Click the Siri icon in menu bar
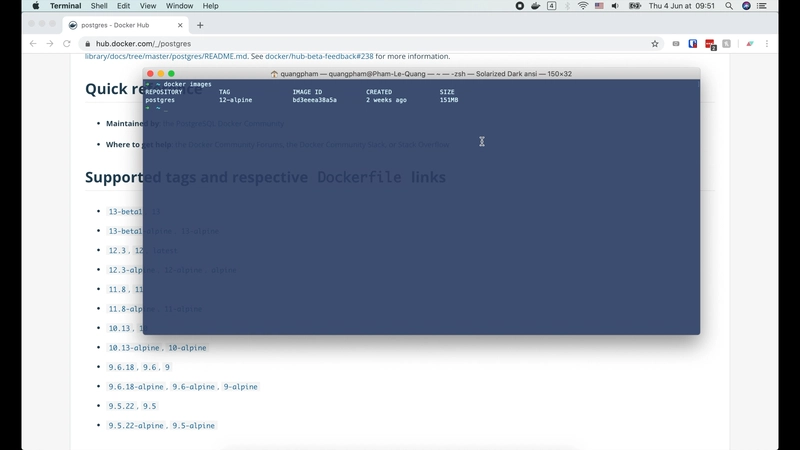The height and width of the screenshot is (450, 800). point(746,6)
